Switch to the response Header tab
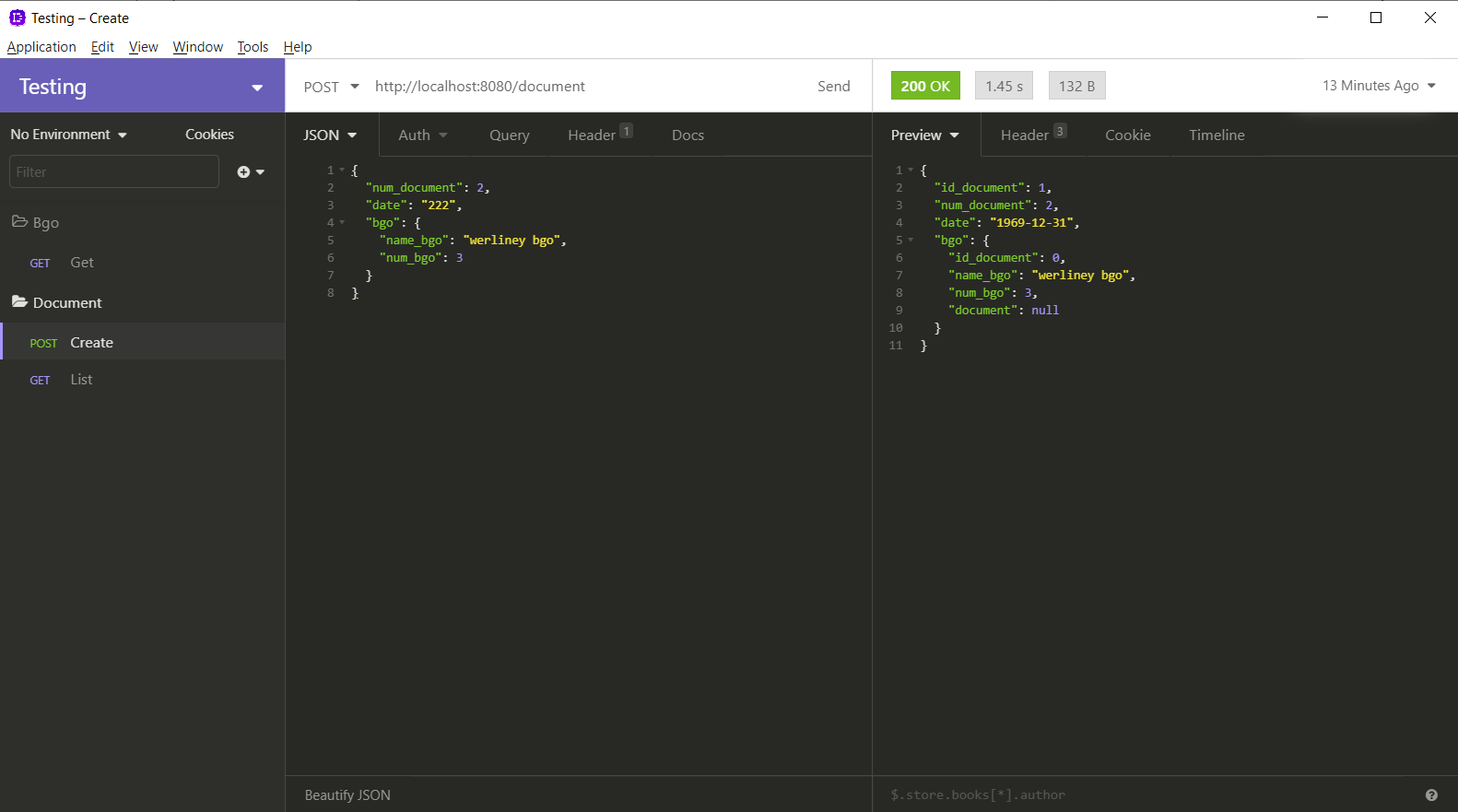This screenshot has width=1458, height=812. point(1033,135)
